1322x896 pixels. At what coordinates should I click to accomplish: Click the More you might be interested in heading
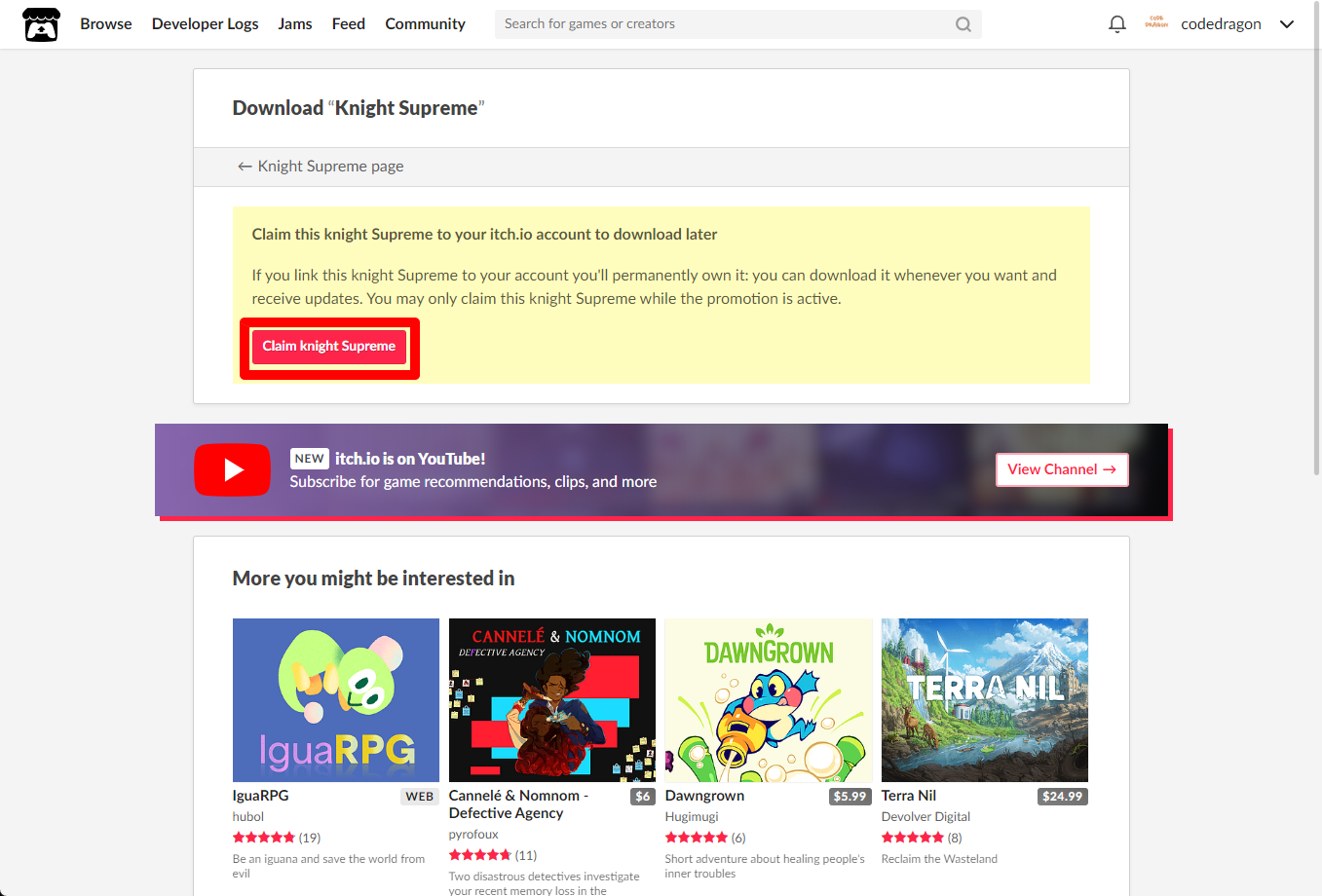click(374, 579)
